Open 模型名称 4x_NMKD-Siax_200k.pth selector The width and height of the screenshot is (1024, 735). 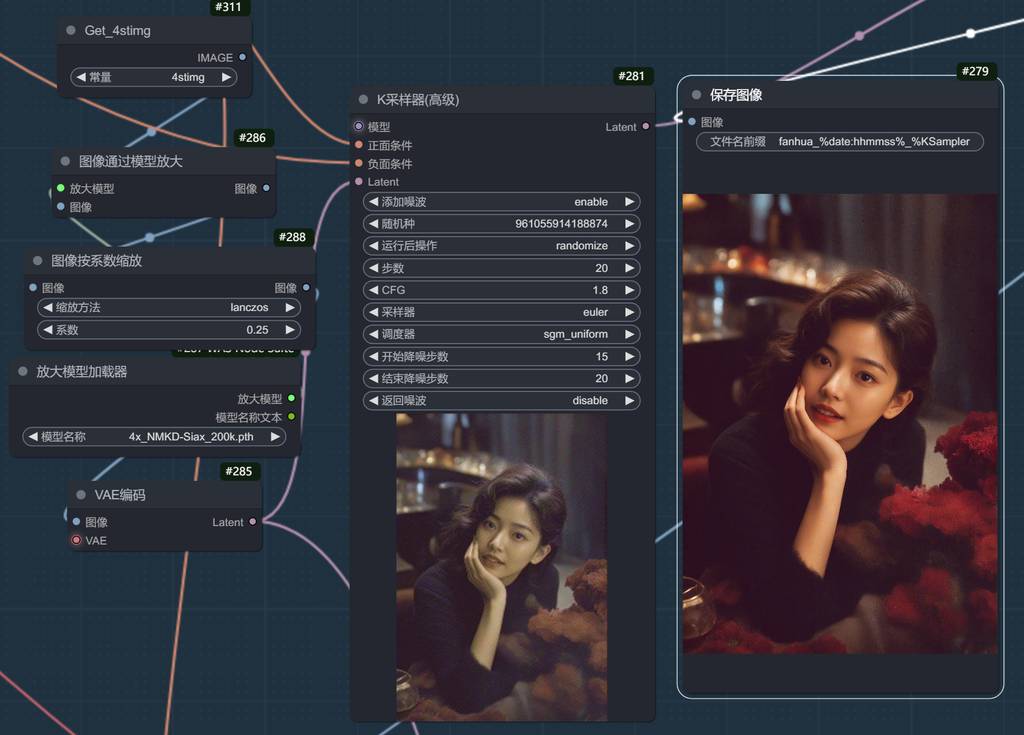[x=154, y=437]
